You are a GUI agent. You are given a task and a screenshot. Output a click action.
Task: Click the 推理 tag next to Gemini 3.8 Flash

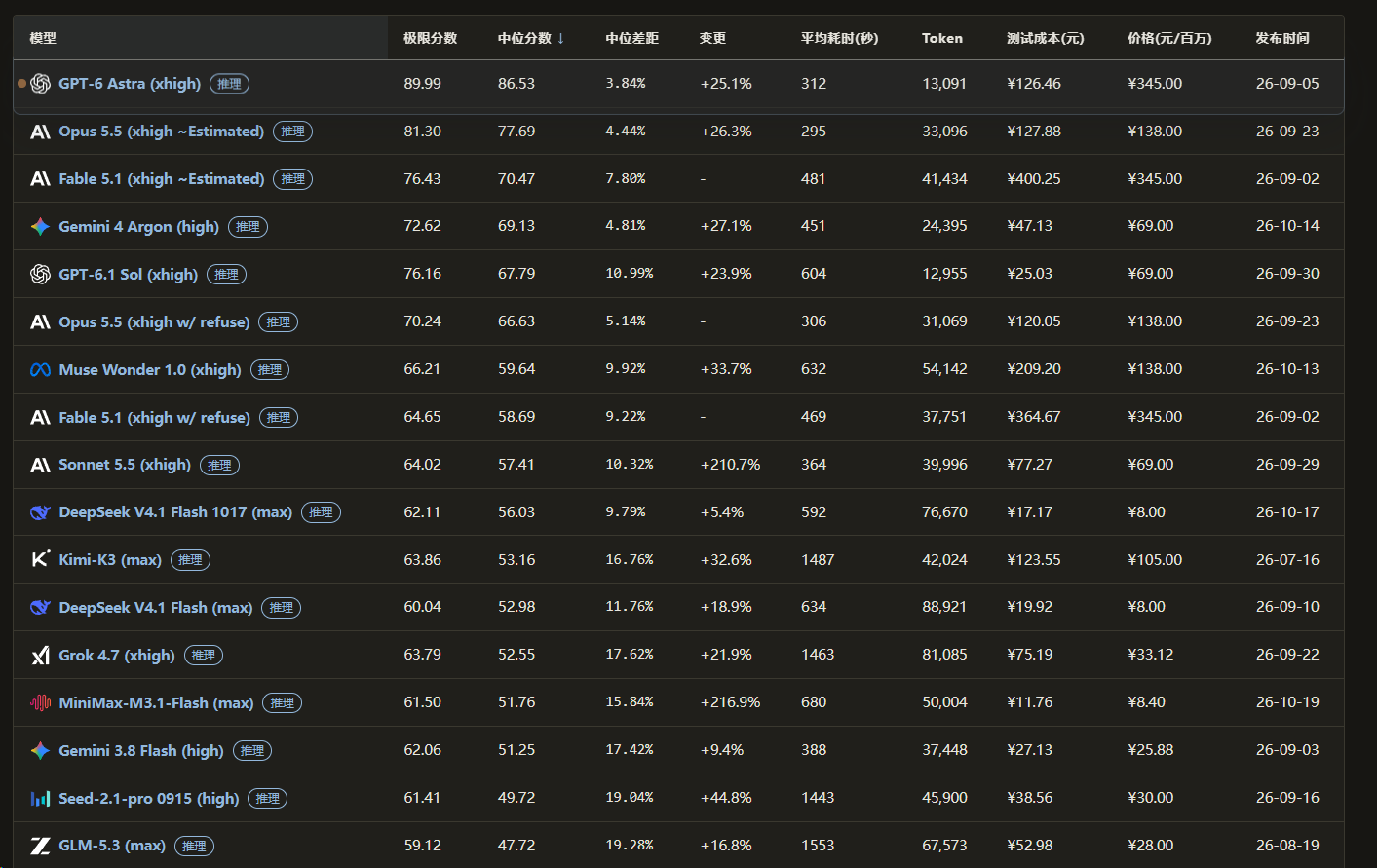pyautogui.click(x=252, y=751)
